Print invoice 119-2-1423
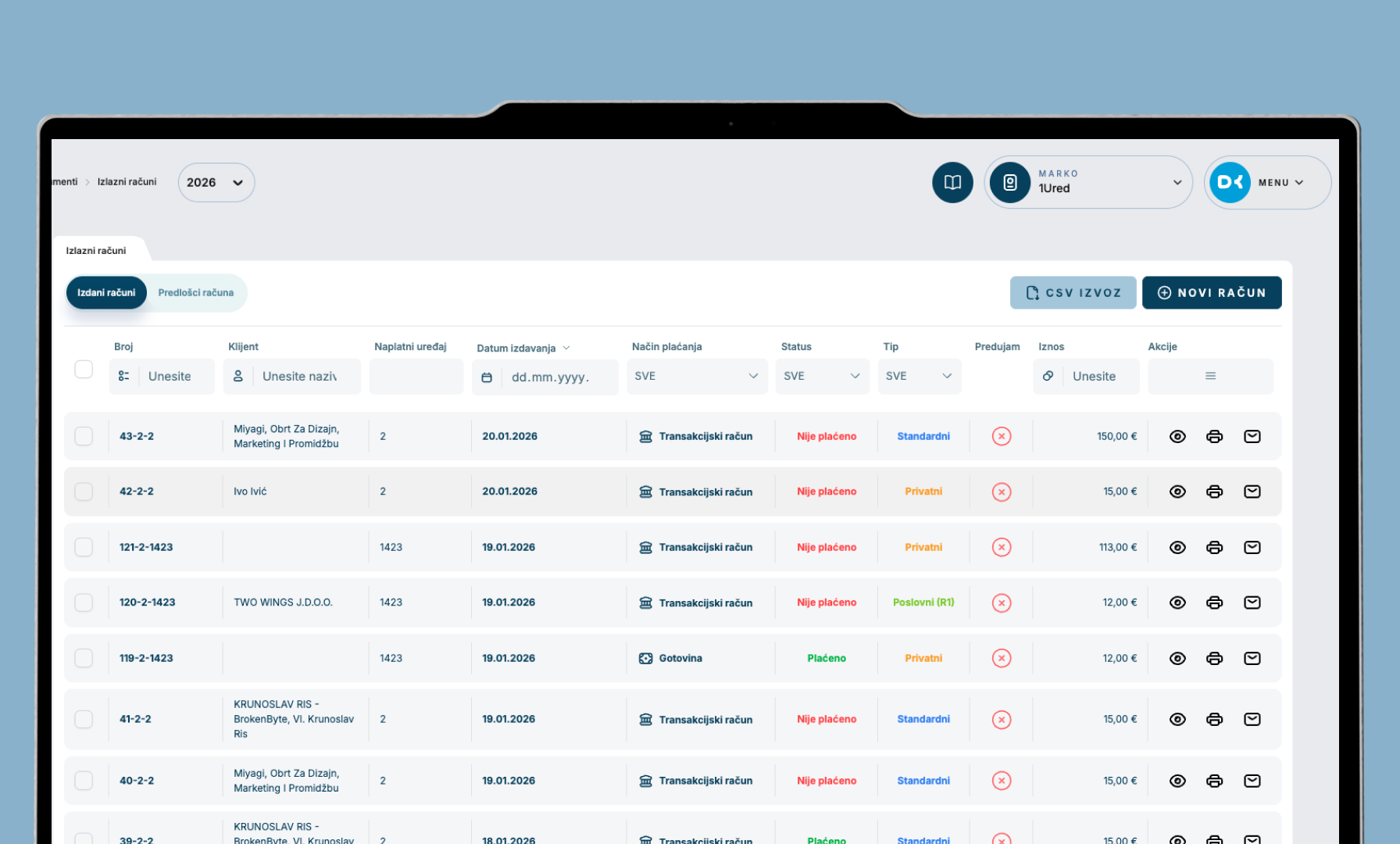 [1214, 658]
